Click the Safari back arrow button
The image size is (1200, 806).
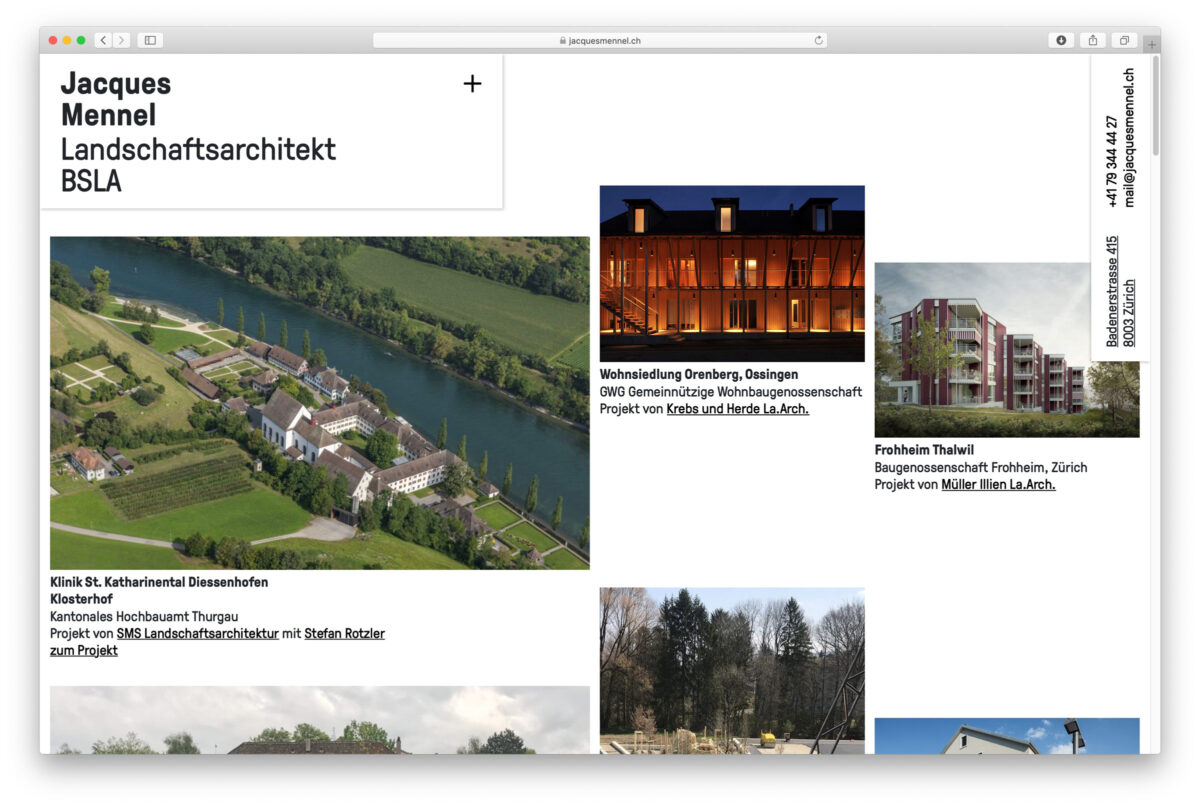103,40
